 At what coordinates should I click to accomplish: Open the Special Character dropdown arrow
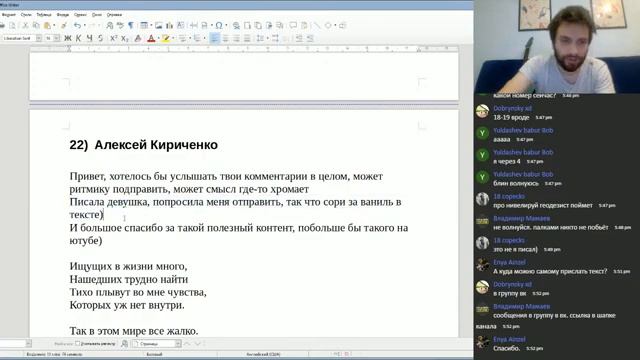pyautogui.click(x=227, y=25)
